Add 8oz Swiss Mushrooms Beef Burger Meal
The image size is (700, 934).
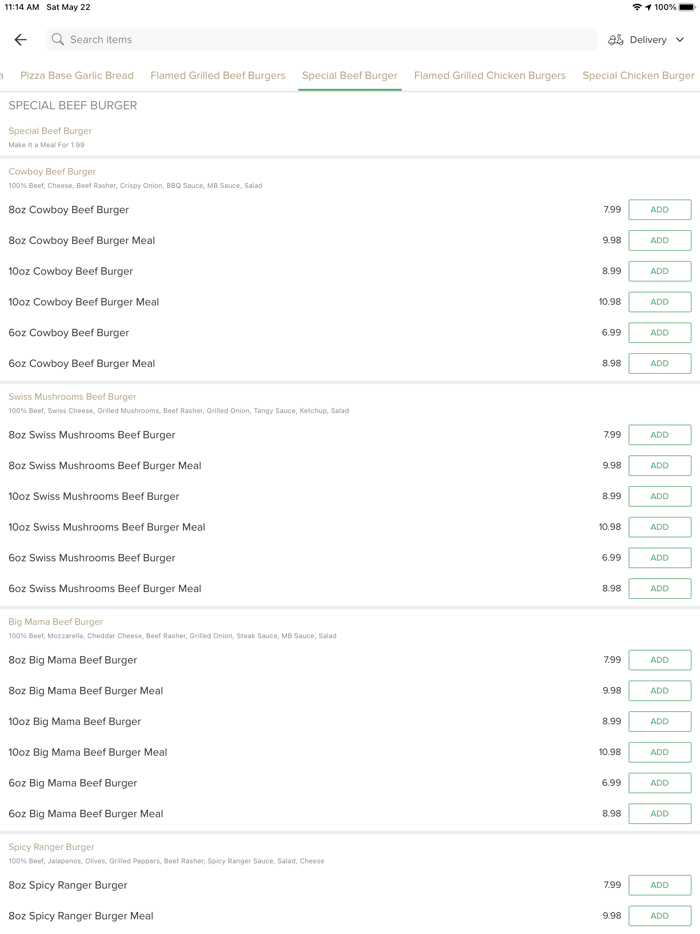coord(659,466)
